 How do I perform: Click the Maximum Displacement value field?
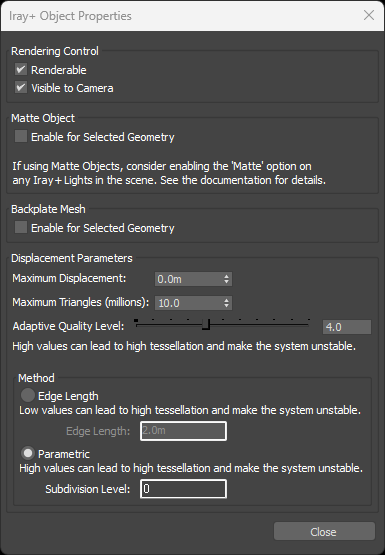[189, 279]
